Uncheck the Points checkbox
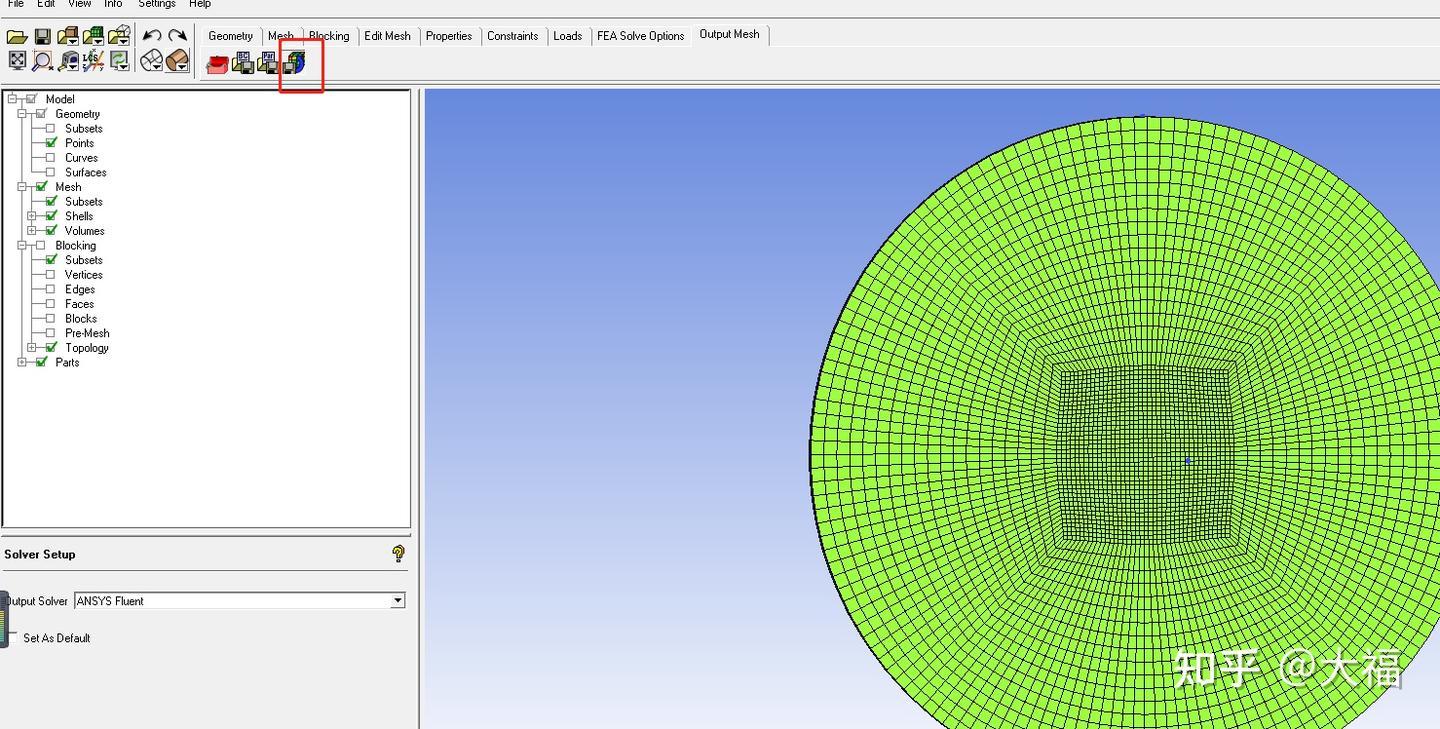The height and width of the screenshot is (729, 1440). click(x=51, y=143)
